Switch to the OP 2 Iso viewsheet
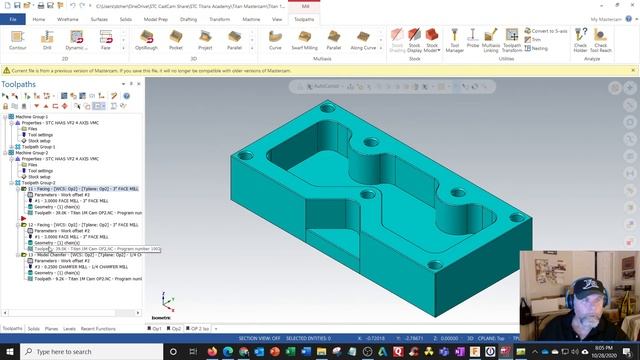 198,329
